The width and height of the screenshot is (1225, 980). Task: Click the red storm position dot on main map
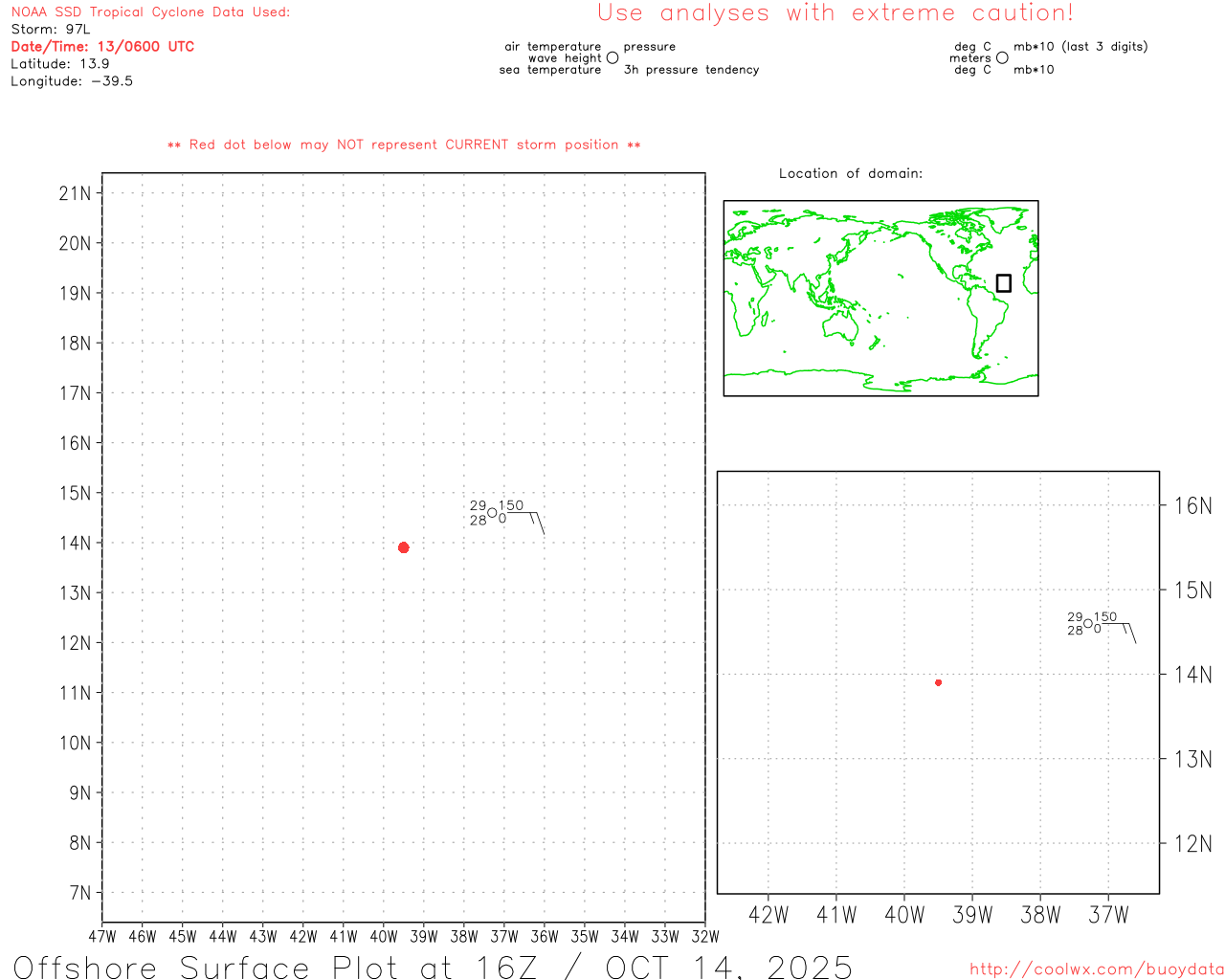403,547
